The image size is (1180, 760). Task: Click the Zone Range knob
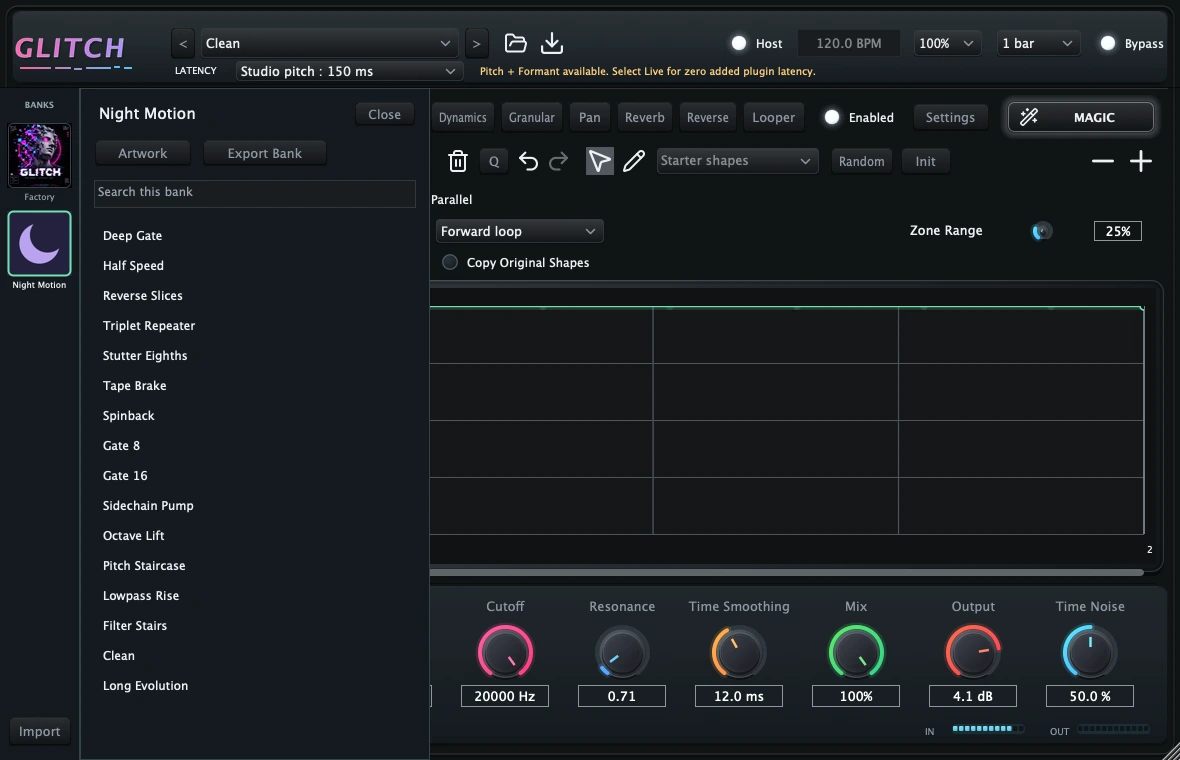1042,231
